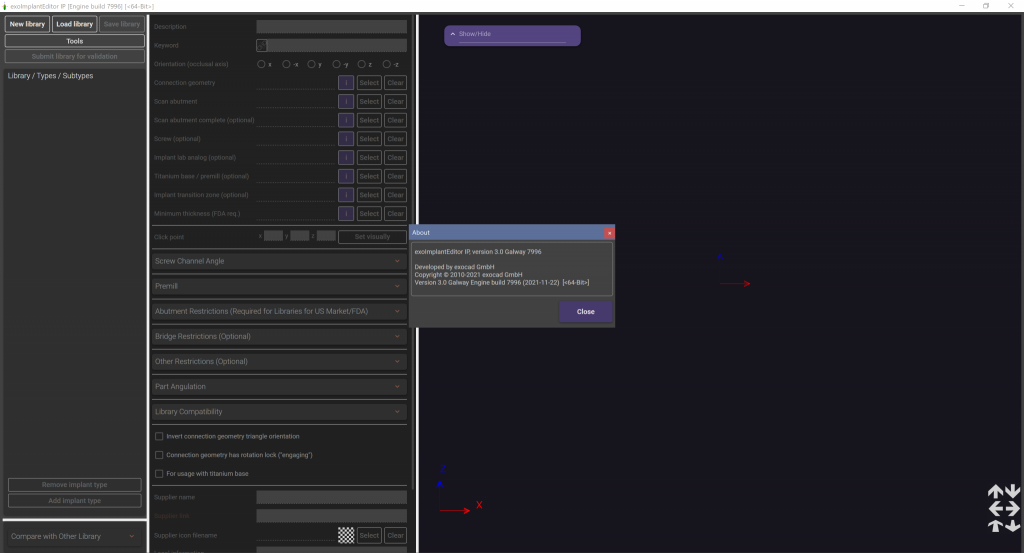Click the keyword tag icon
Viewport: 1024px width, 553px height.
coord(261,45)
